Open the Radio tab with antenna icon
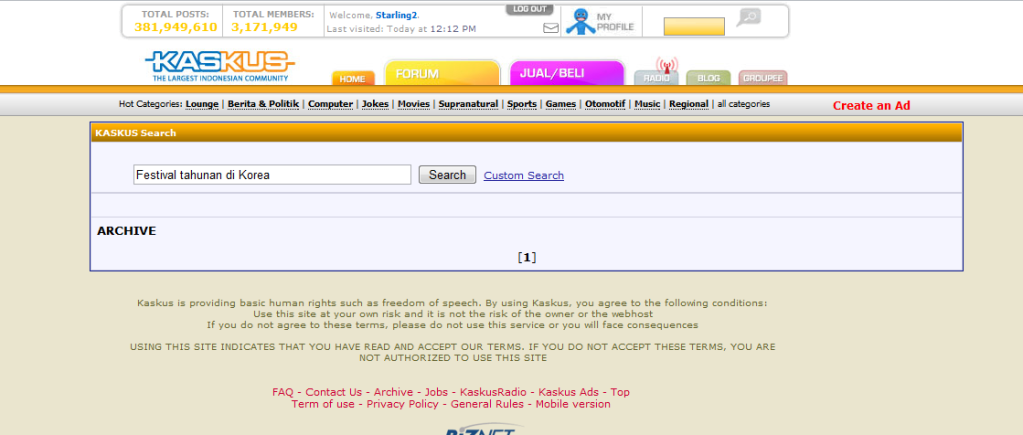Screen dimensions: 1023x435 click(656, 73)
